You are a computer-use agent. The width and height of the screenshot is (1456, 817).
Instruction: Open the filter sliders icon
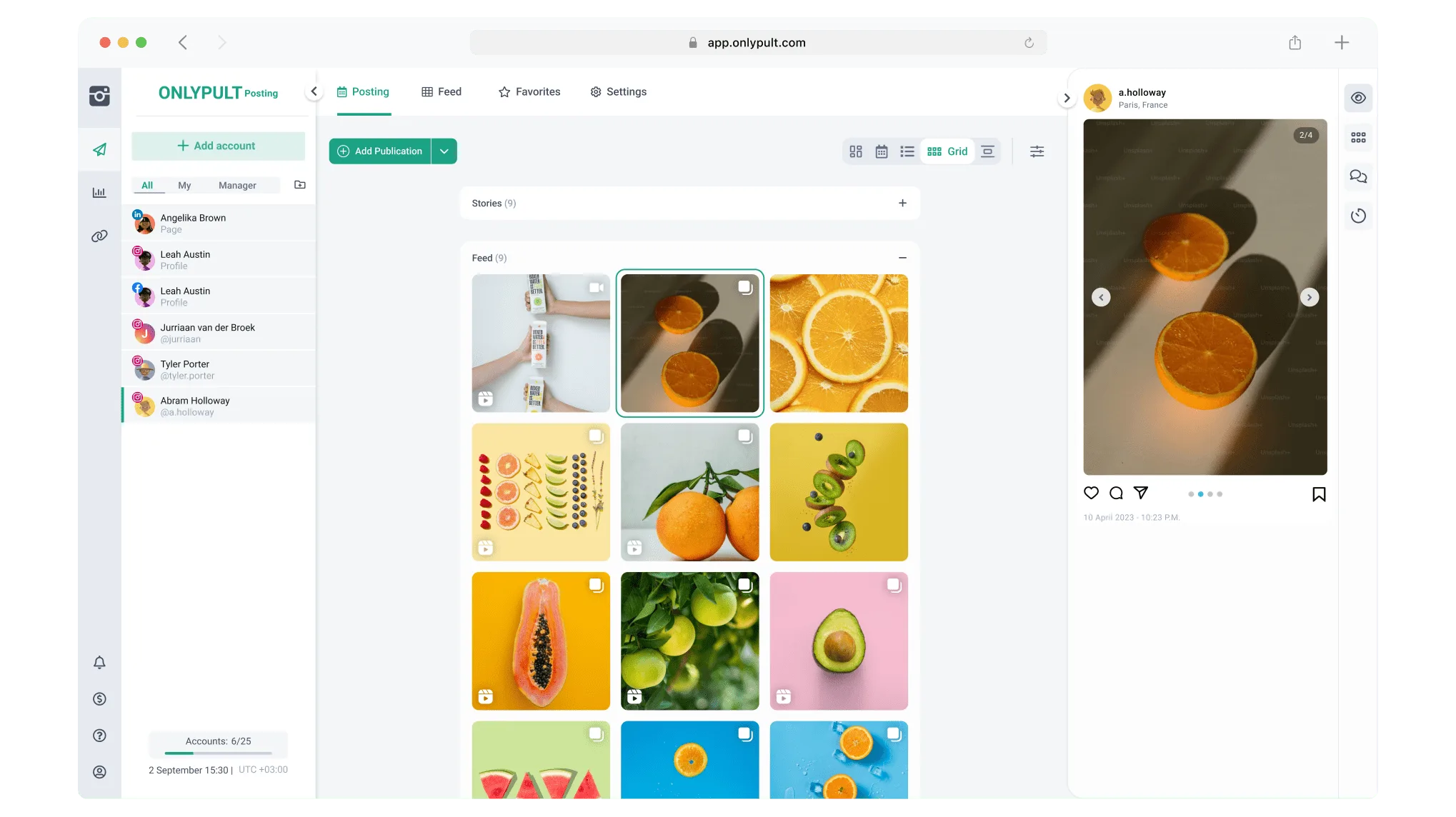1037,151
